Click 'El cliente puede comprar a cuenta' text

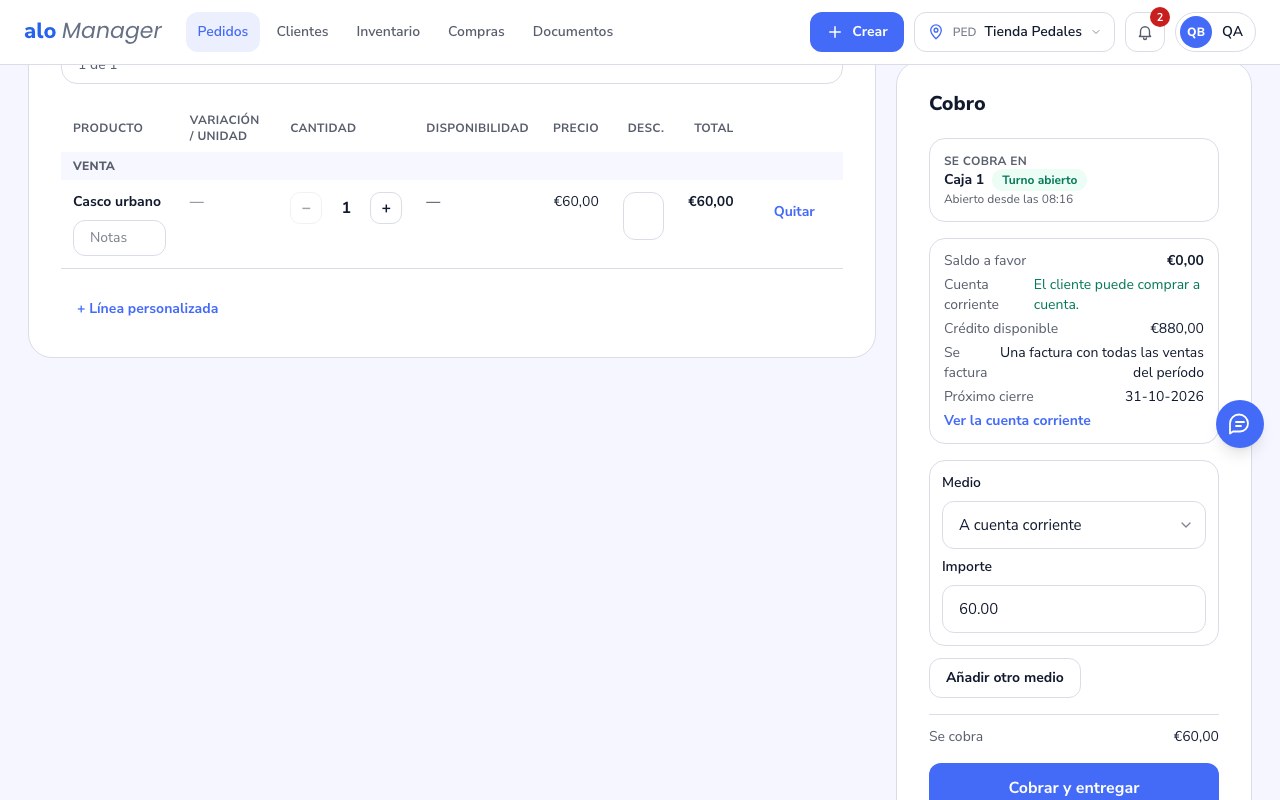click(x=1117, y=295)
